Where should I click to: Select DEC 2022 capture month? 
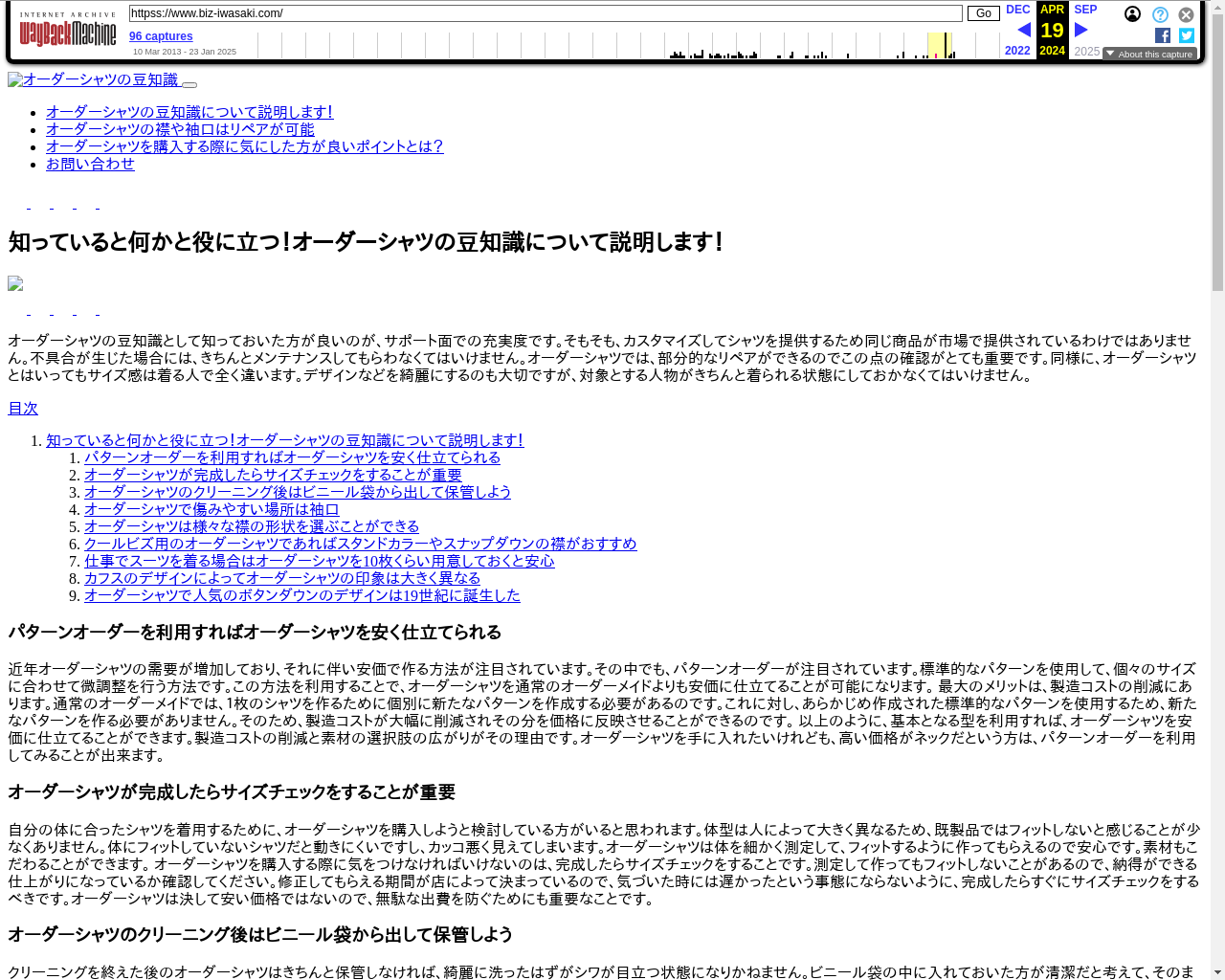coord(1017,10)
